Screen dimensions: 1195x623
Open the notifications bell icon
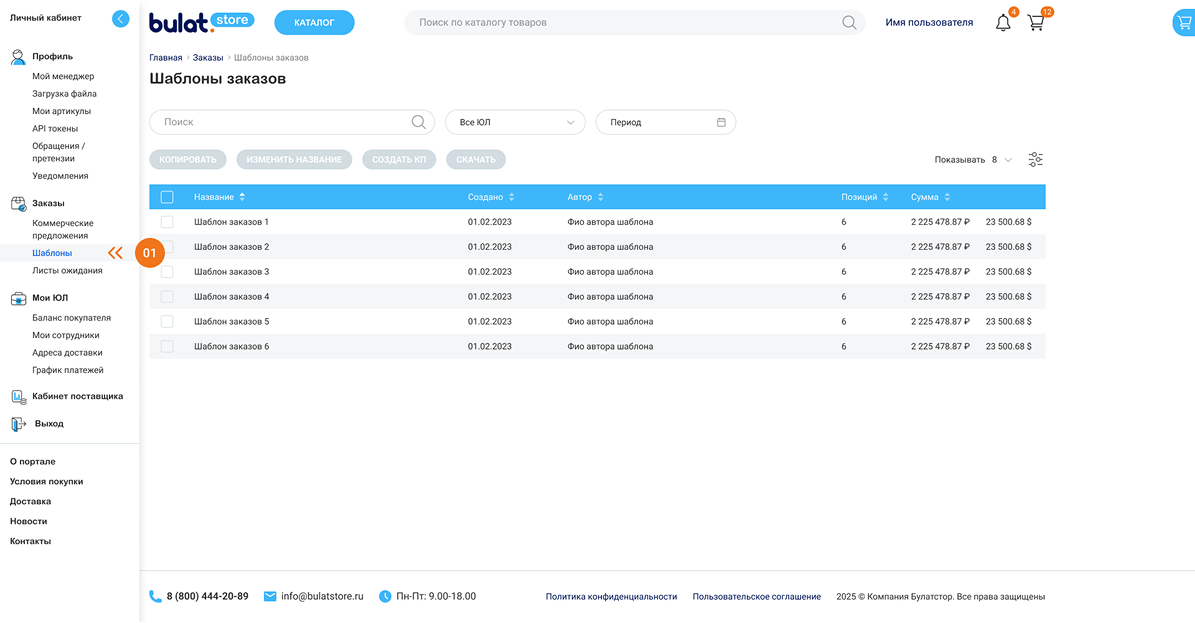pyautogui.click(x=1003, y=23)
